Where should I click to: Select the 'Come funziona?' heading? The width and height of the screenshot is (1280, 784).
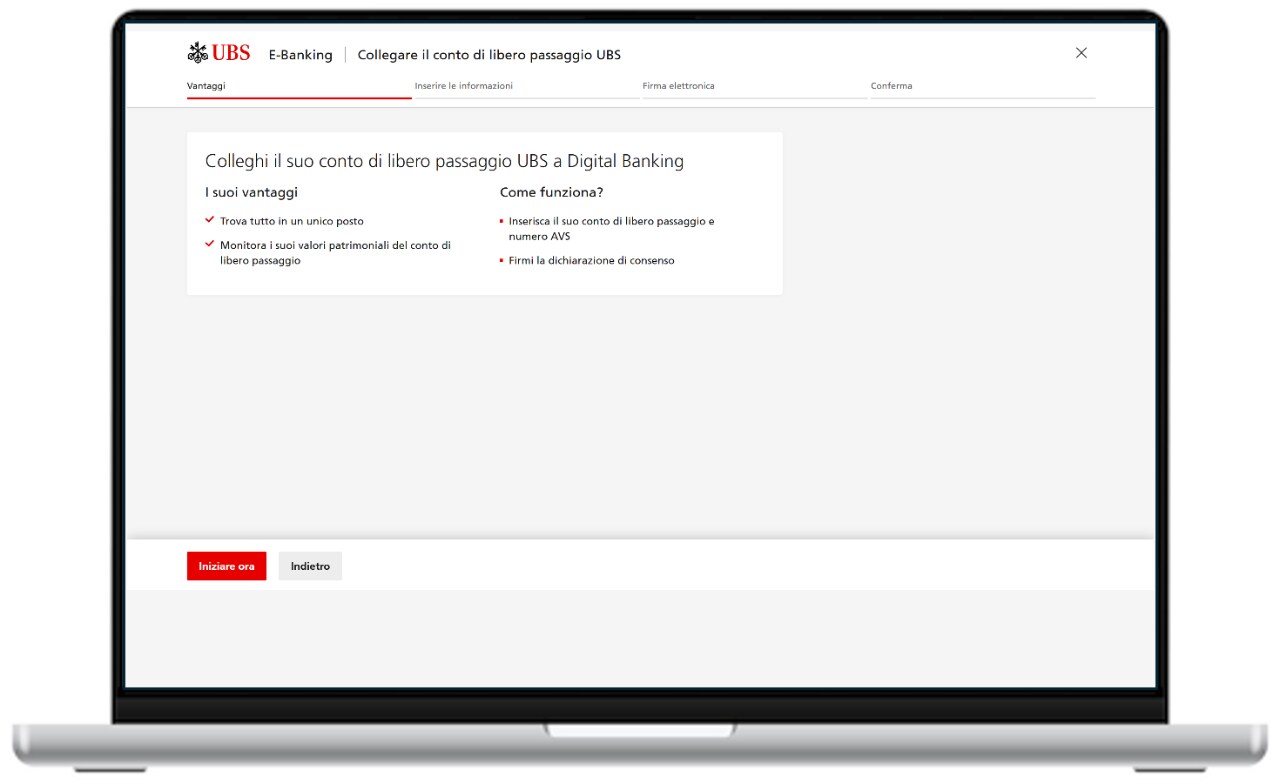(551, 192)
